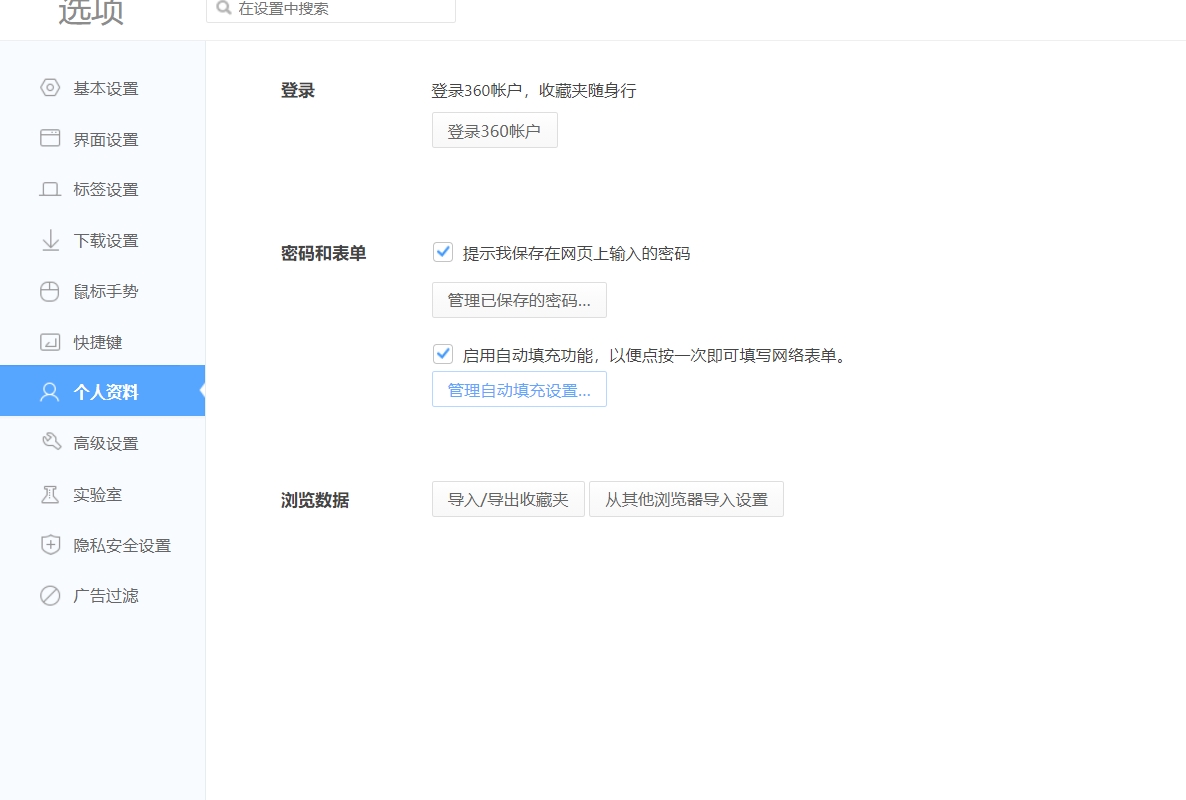
Task: Click the 高级设置 wrench icon
Action: (50, 442)
